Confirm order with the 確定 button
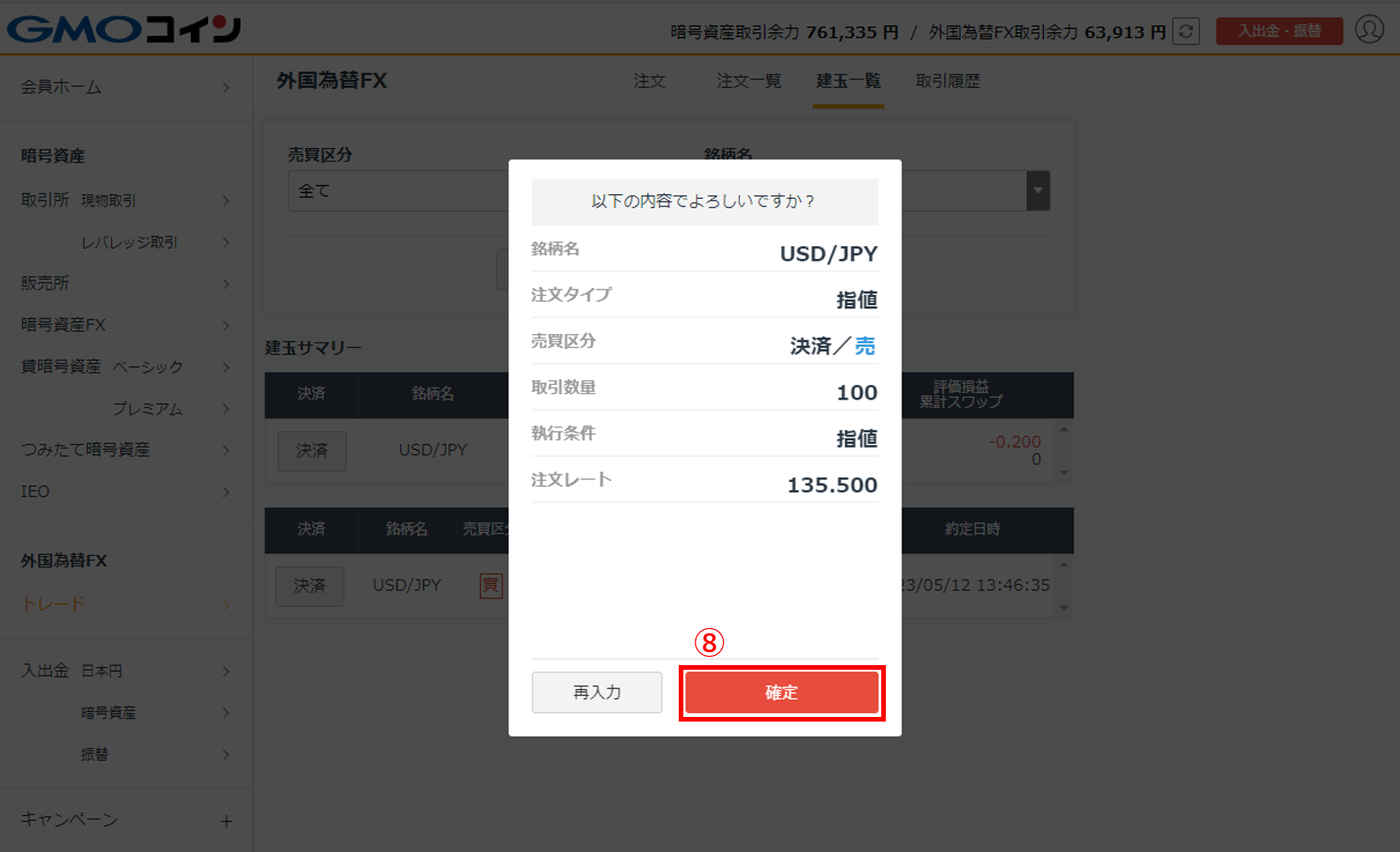This screenshot has width=1400, height=852. tap(781, 693)
